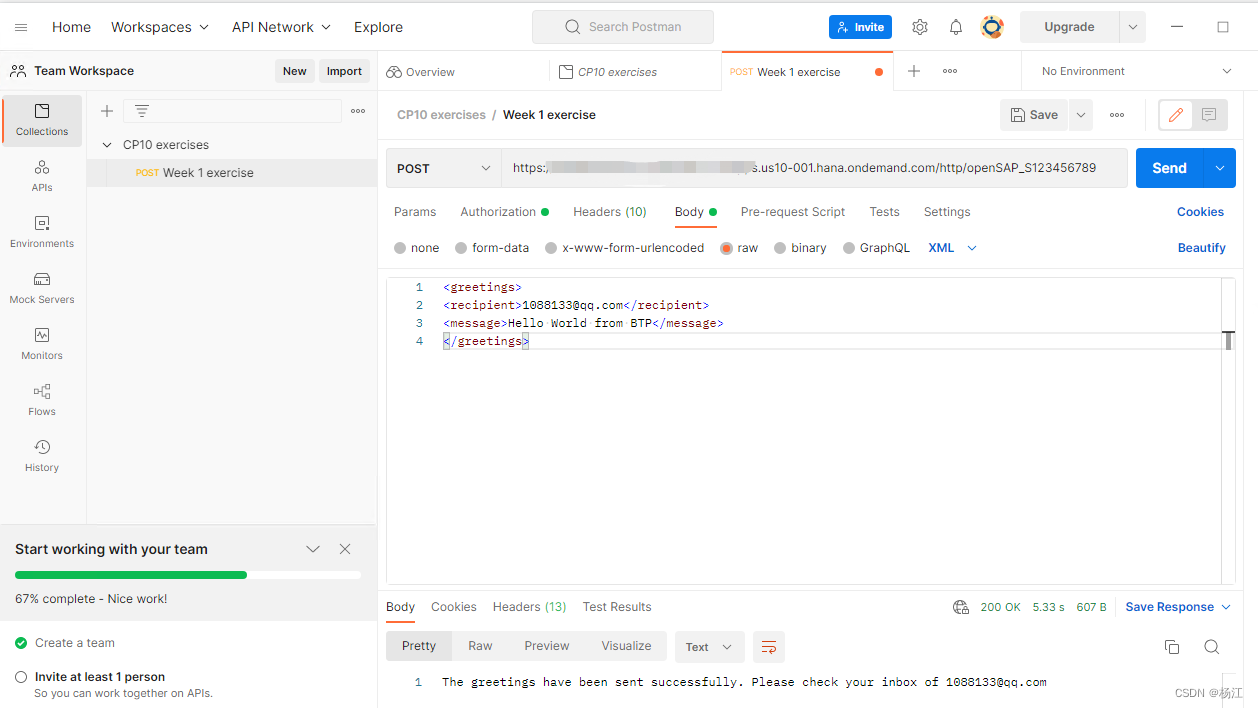Switch to the Headers (10) request tab

pyautogui.click(x=610, y=212)
